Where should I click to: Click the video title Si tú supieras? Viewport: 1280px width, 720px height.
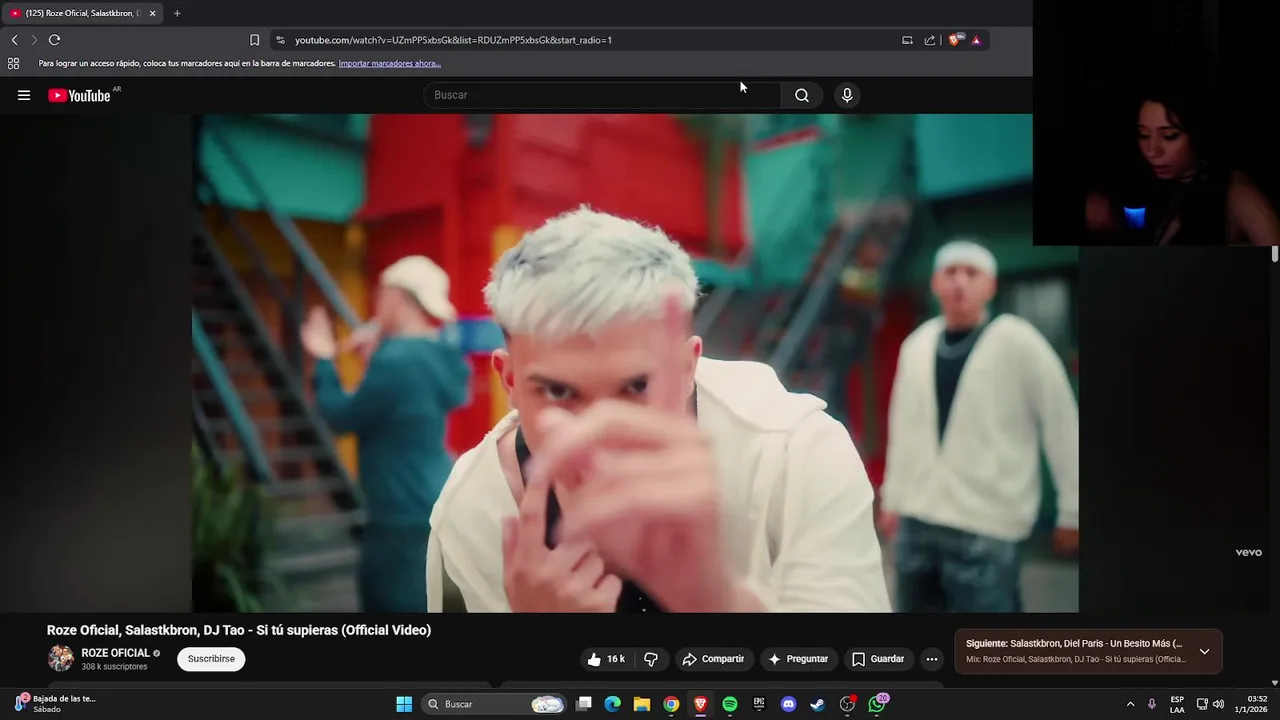pyautogui.click(x=239, y=630)
